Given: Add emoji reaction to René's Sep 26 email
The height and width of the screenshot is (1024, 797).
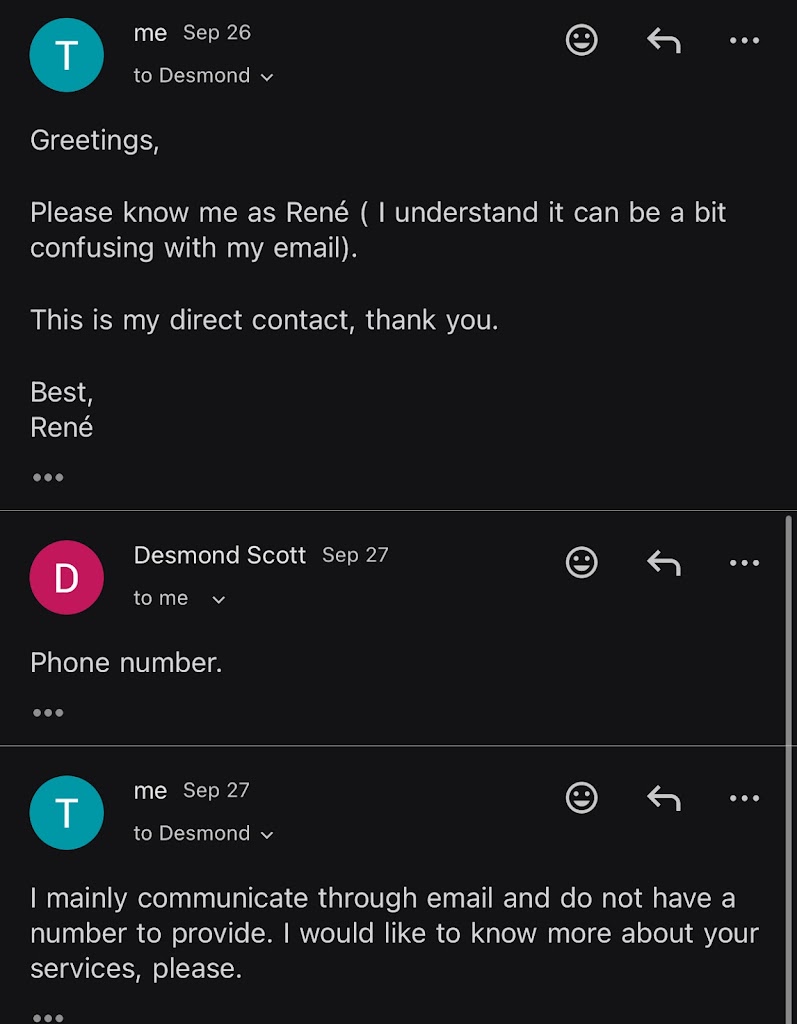Looking at the screenshot, I should (581, 40).
